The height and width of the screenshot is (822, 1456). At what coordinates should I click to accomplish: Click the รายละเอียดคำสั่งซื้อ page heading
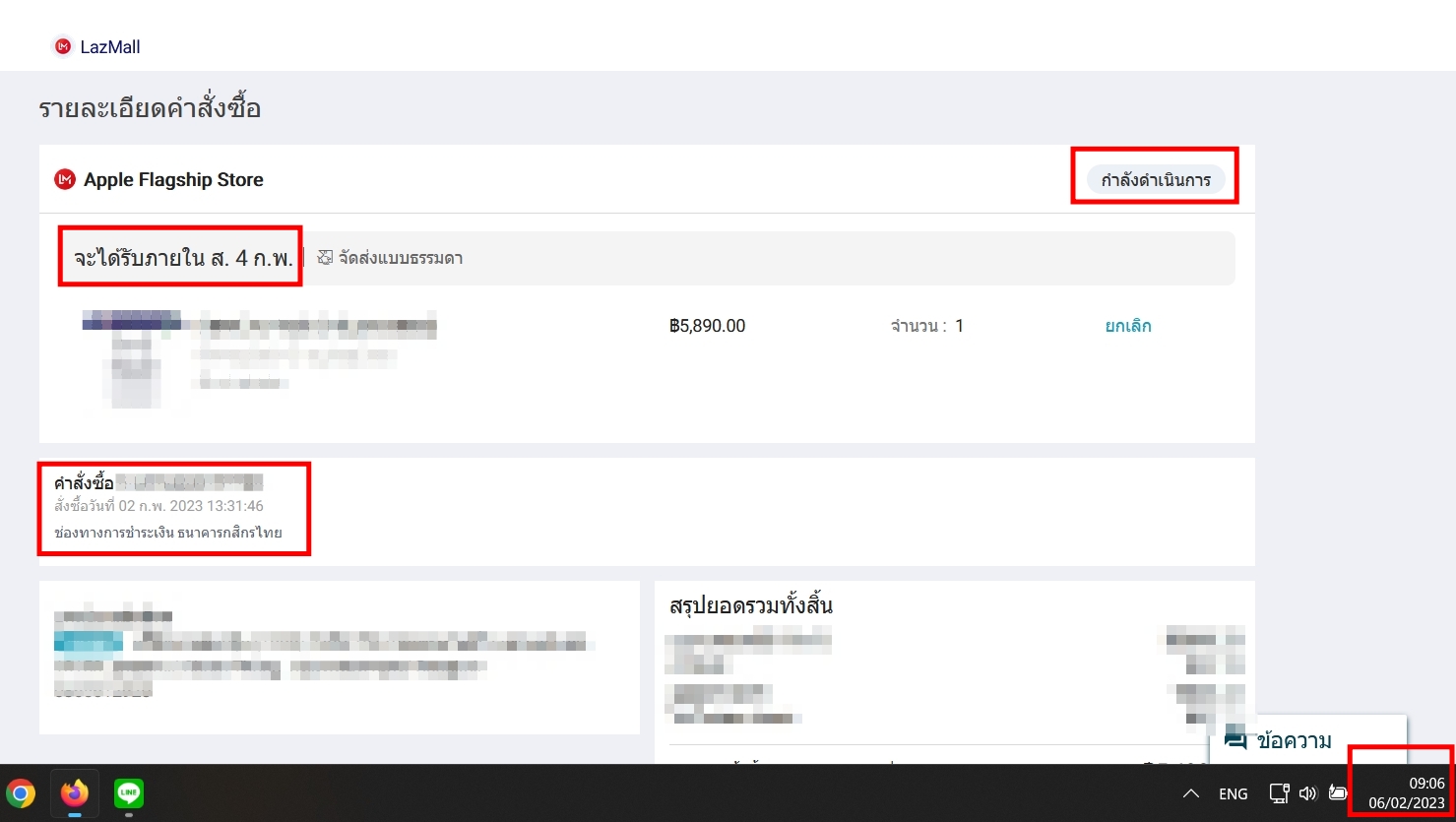[150, 108]
